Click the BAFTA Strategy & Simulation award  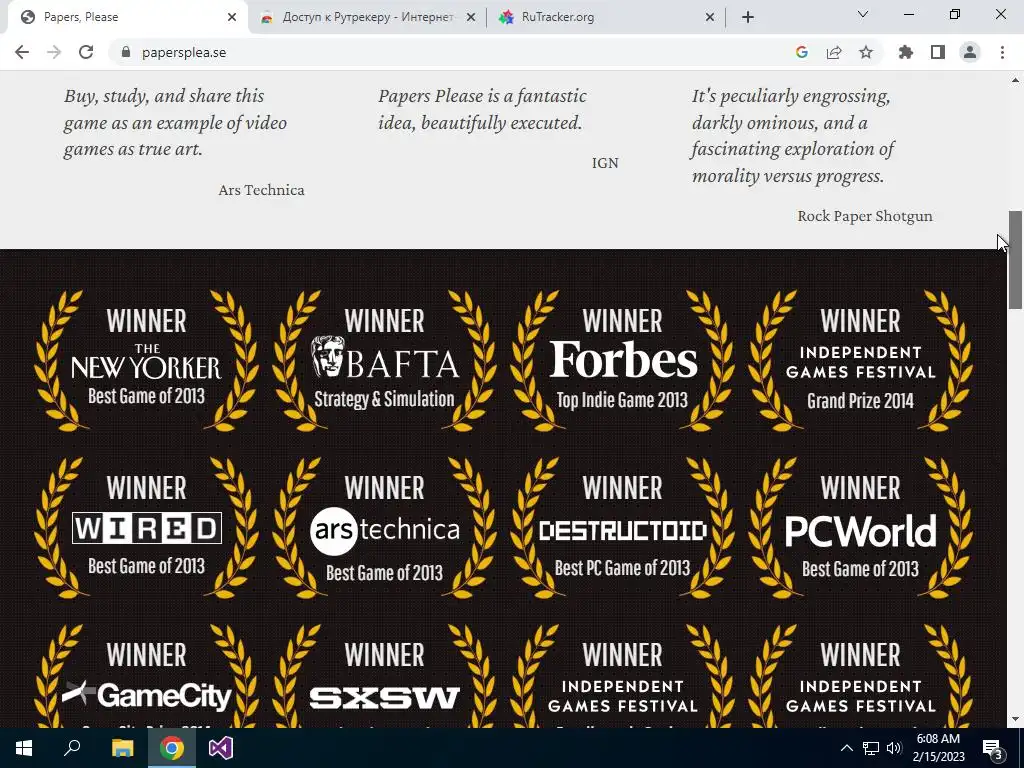coord(385,360)
